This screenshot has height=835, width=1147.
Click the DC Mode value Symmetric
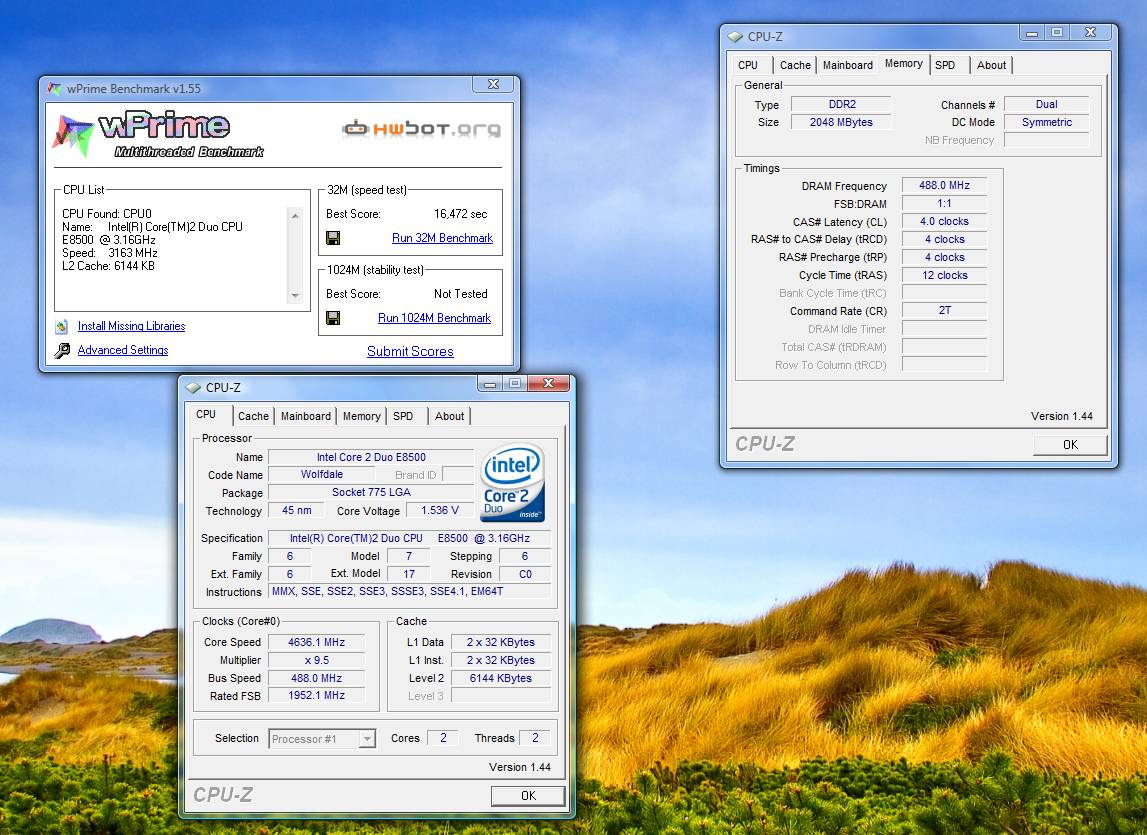click(x=1047, y=122)
